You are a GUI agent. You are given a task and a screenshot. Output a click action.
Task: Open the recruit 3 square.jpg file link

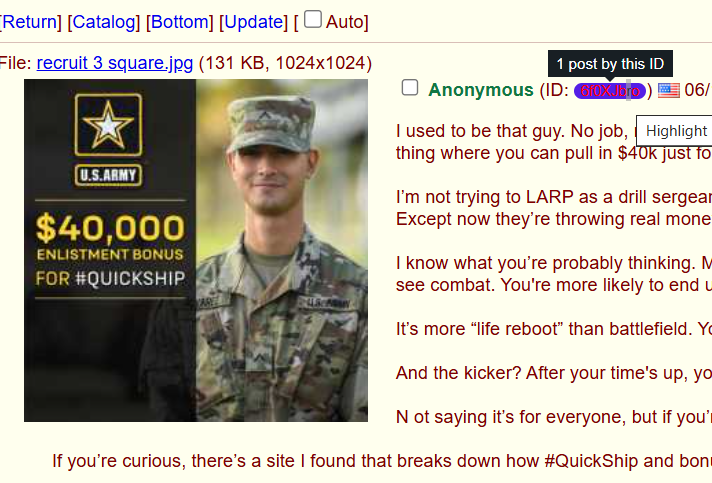(115, 63)
